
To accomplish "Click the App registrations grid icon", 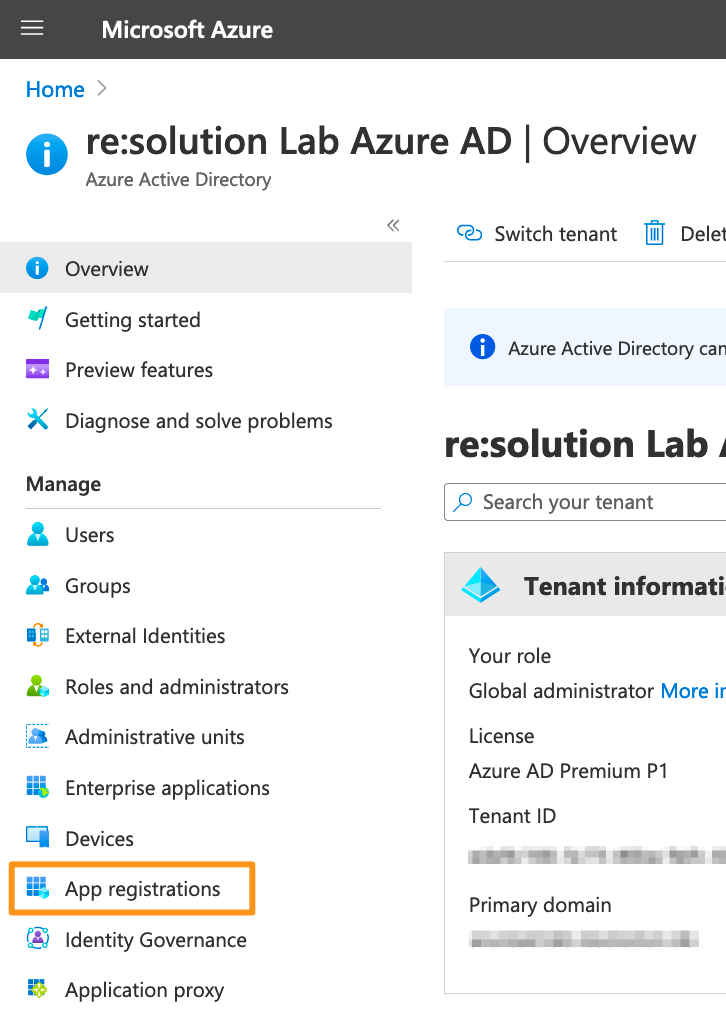I will 37,887.
